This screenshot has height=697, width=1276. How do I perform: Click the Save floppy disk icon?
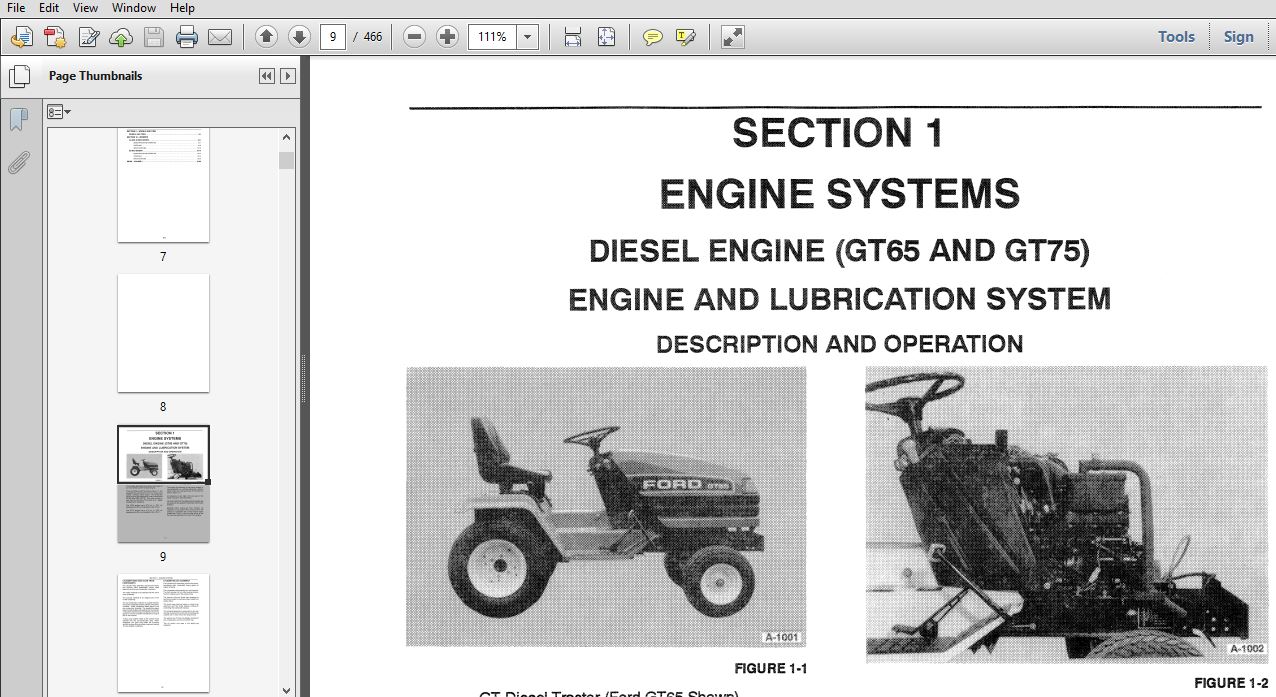[153, 38]
